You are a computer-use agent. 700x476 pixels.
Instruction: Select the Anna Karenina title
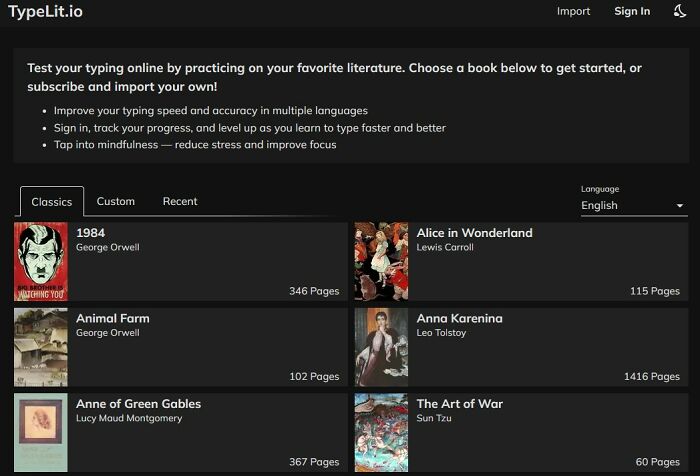point(459,318)
